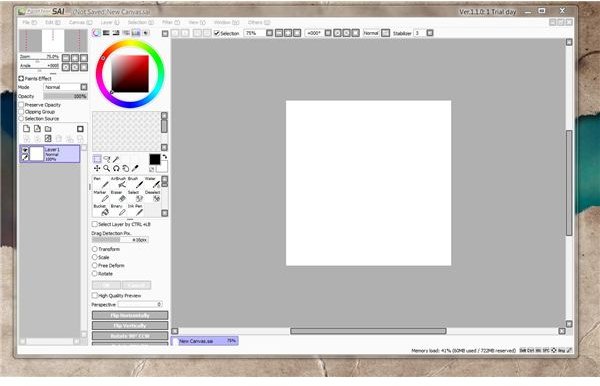Choose the Eraser tool

tap(118, 196)
